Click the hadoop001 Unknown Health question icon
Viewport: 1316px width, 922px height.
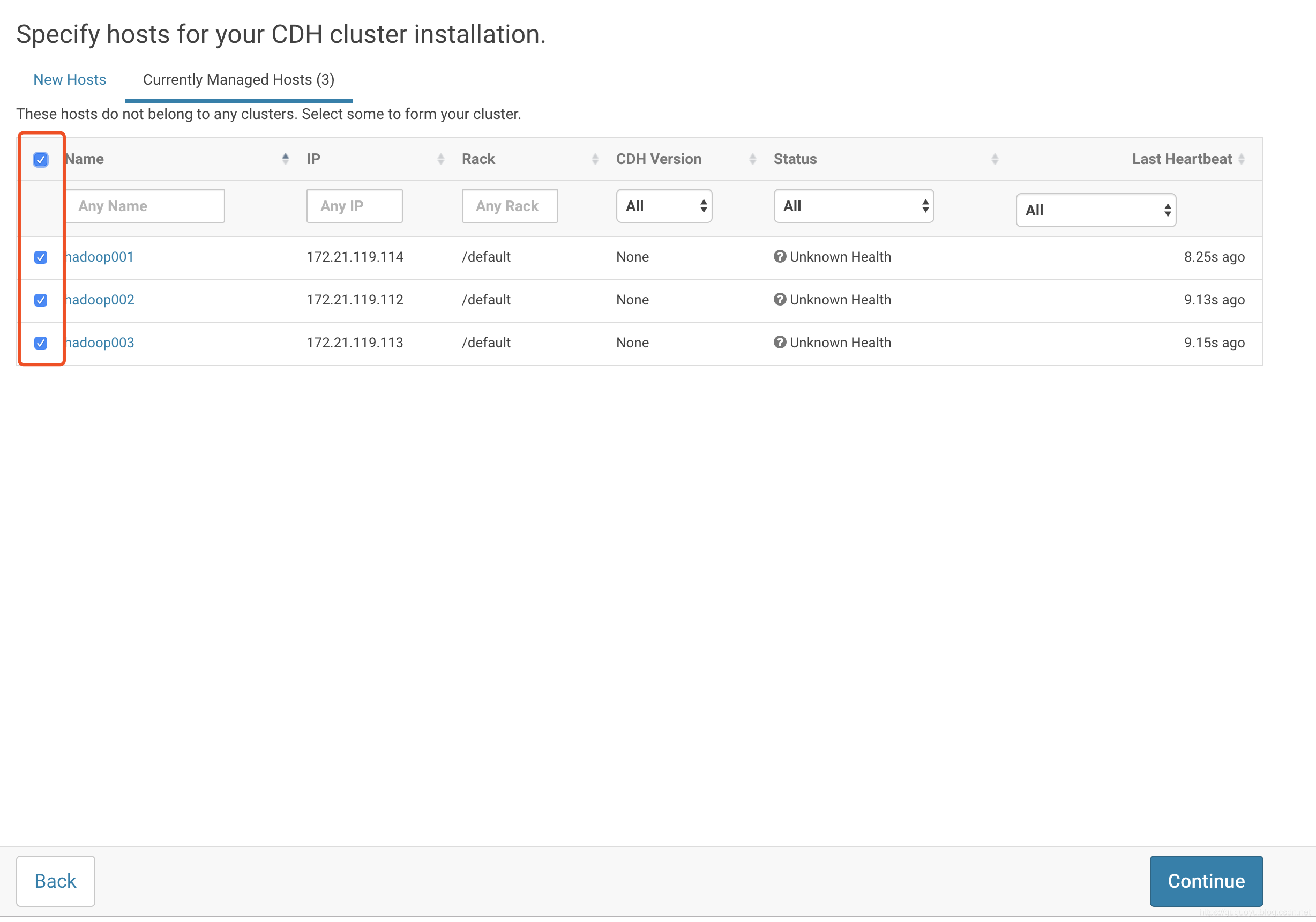(780, 257)
